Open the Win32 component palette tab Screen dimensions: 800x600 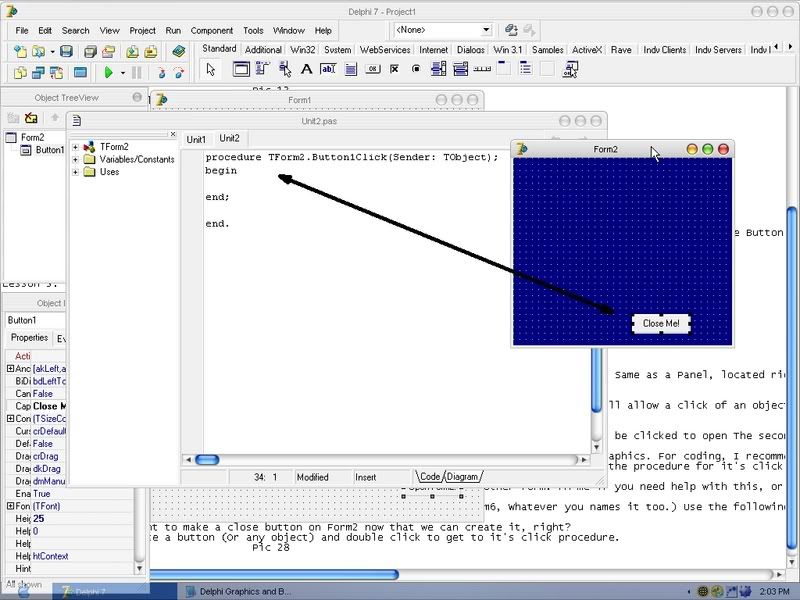click(303, 50)
